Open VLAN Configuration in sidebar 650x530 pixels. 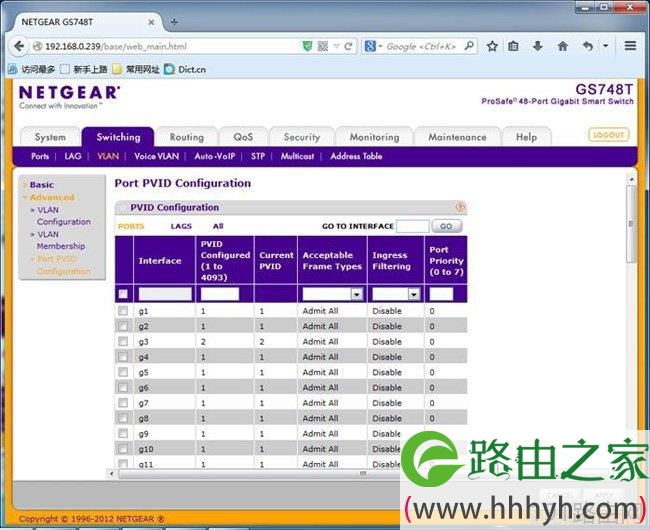click(x=63, y=215)
